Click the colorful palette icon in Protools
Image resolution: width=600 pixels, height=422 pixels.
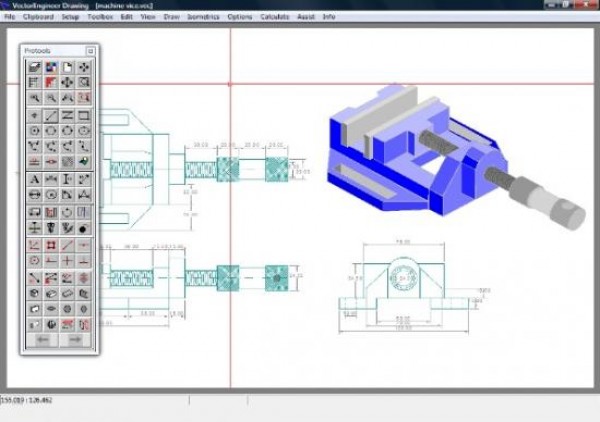51,67
